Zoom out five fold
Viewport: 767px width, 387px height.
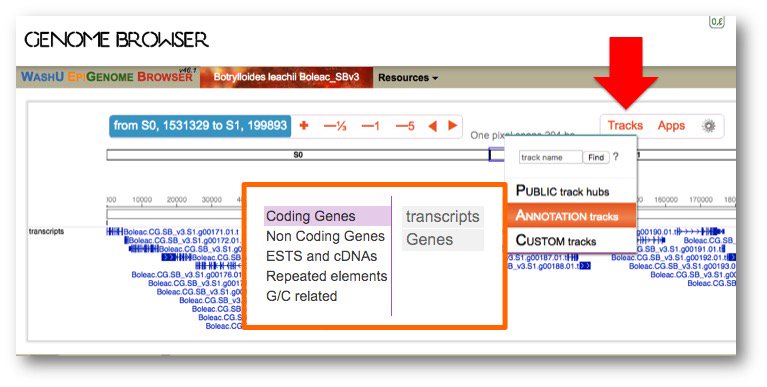coord(405,126)
